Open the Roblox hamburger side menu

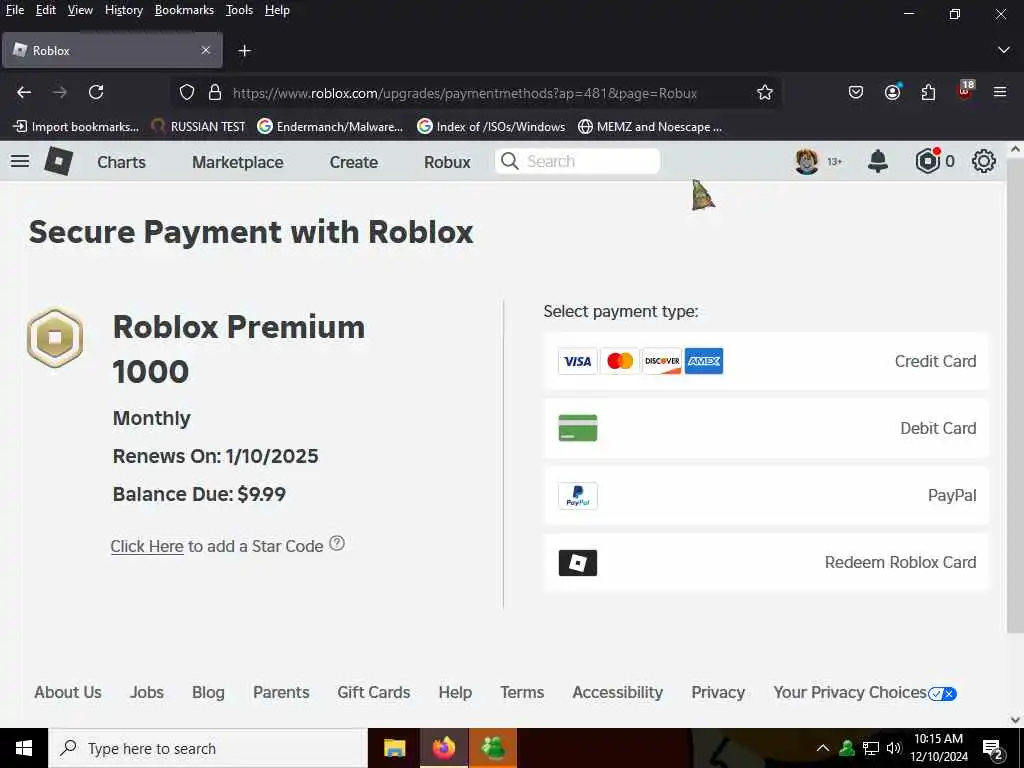coord(20,161)
